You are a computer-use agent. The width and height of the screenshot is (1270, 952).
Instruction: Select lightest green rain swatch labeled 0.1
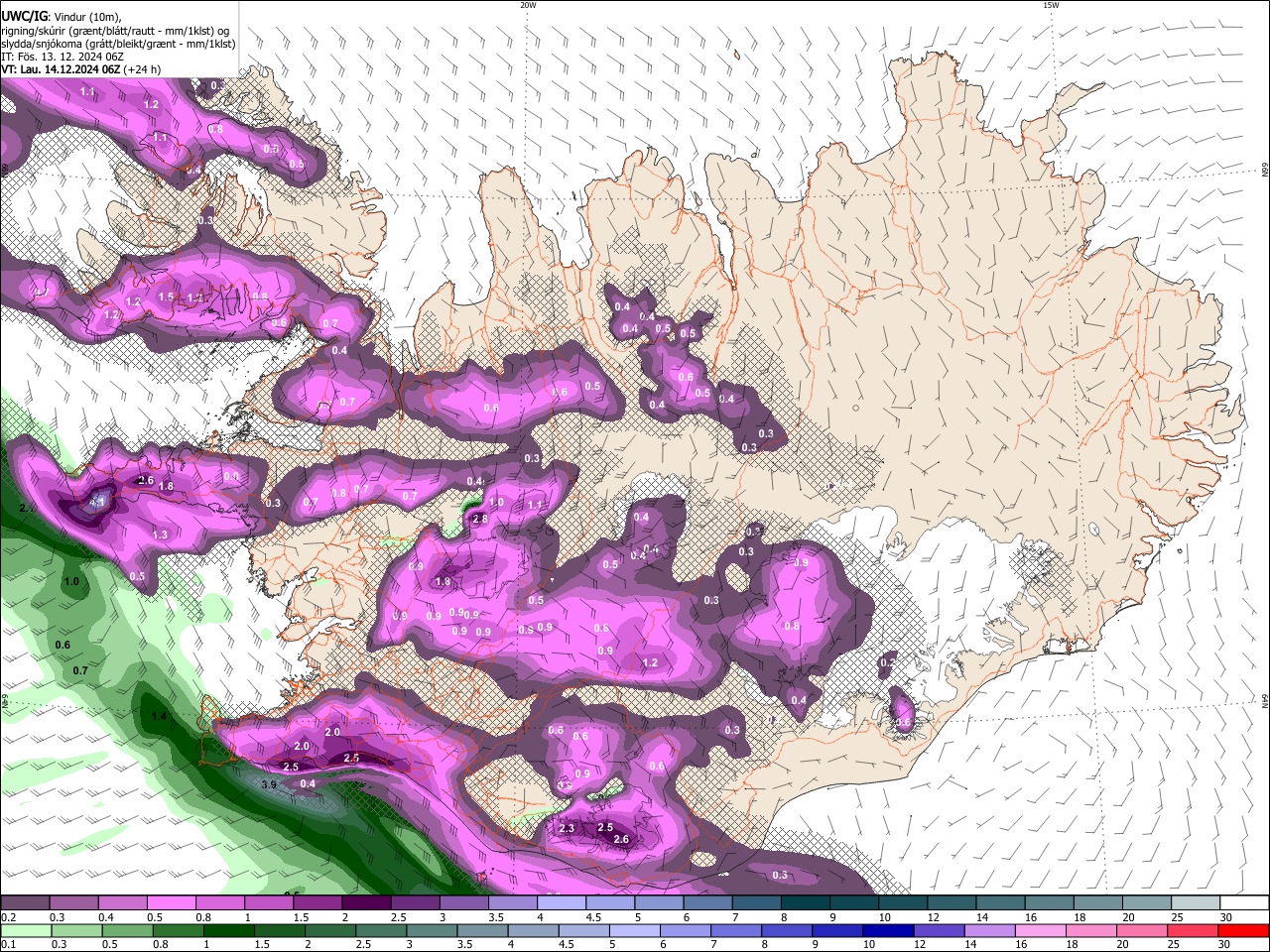25,930
